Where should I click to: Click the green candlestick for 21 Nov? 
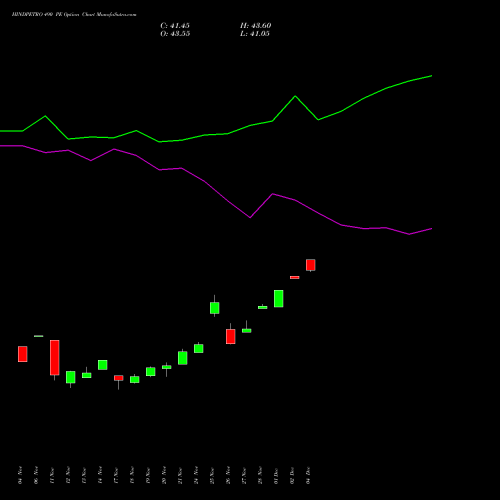pos(183,358)
